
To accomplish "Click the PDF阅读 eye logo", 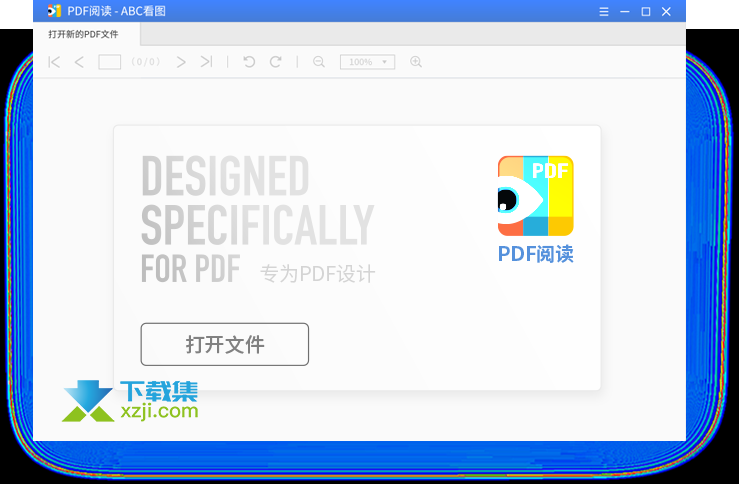I will [x=535, y=196].
